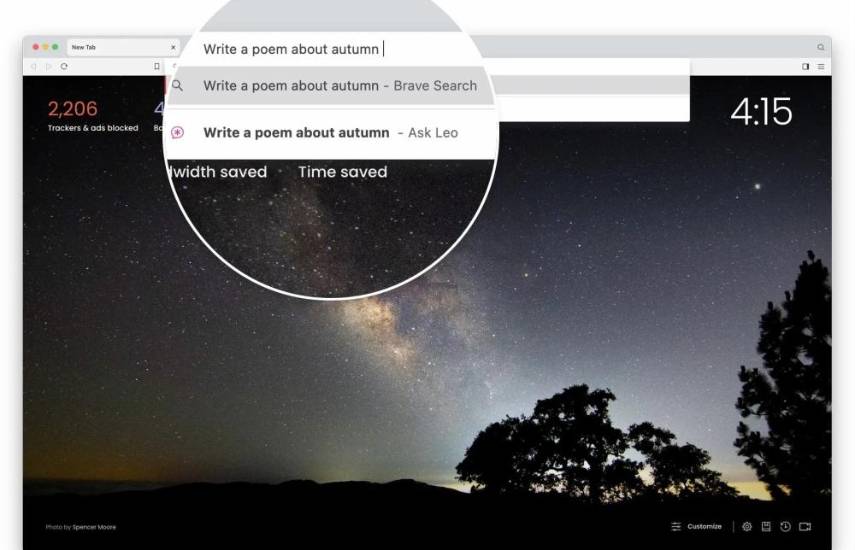Toggle the sidebar panel icon

coord(805,67)
